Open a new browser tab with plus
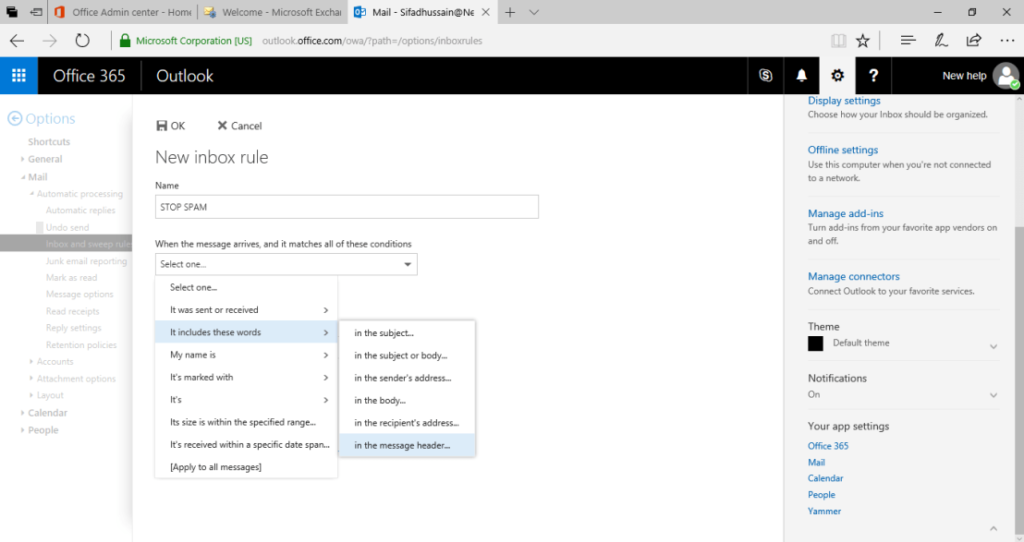Viewport: 1024px width, 542px height. (x=510, y=12)
